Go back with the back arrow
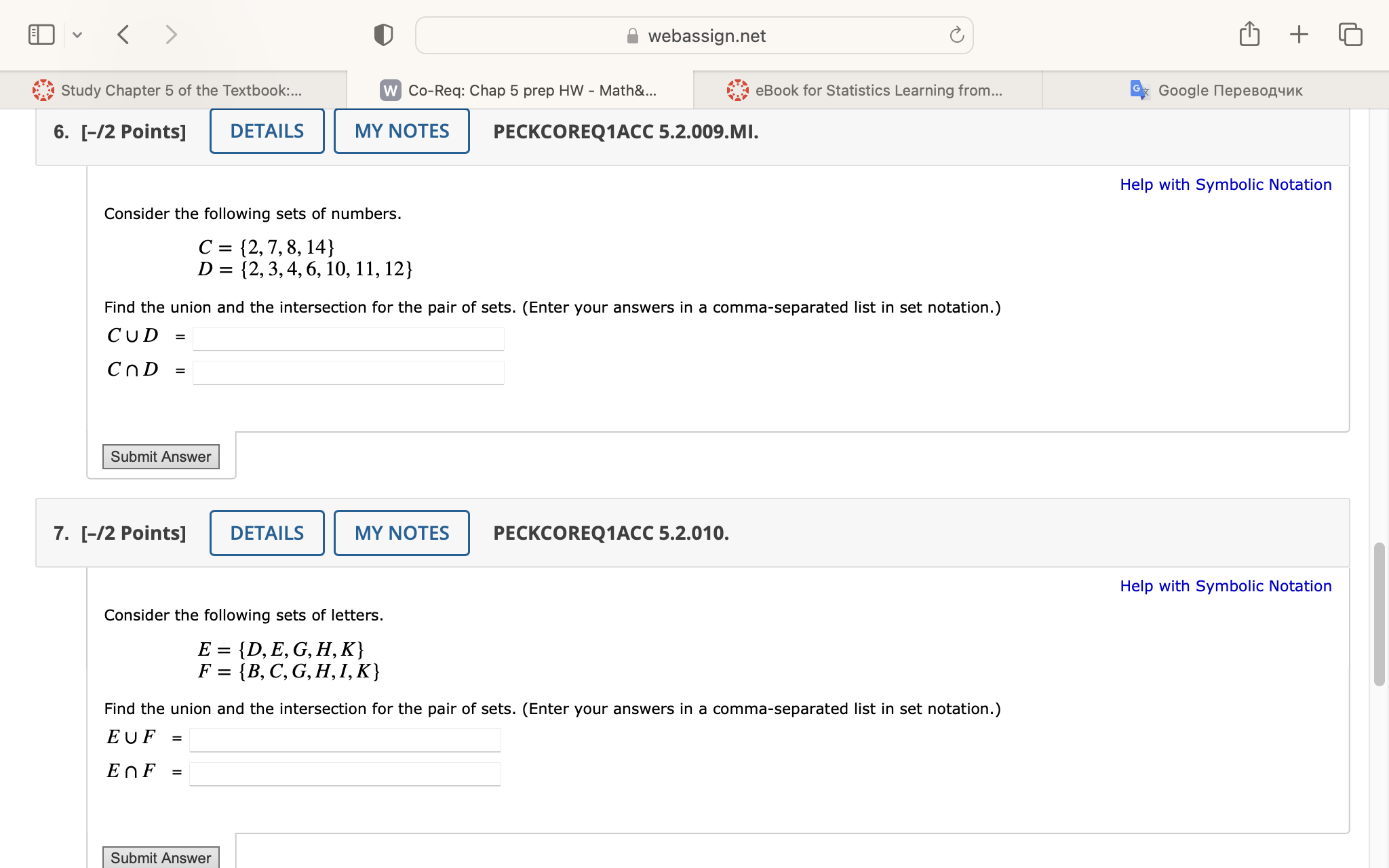 click(123, 35)
